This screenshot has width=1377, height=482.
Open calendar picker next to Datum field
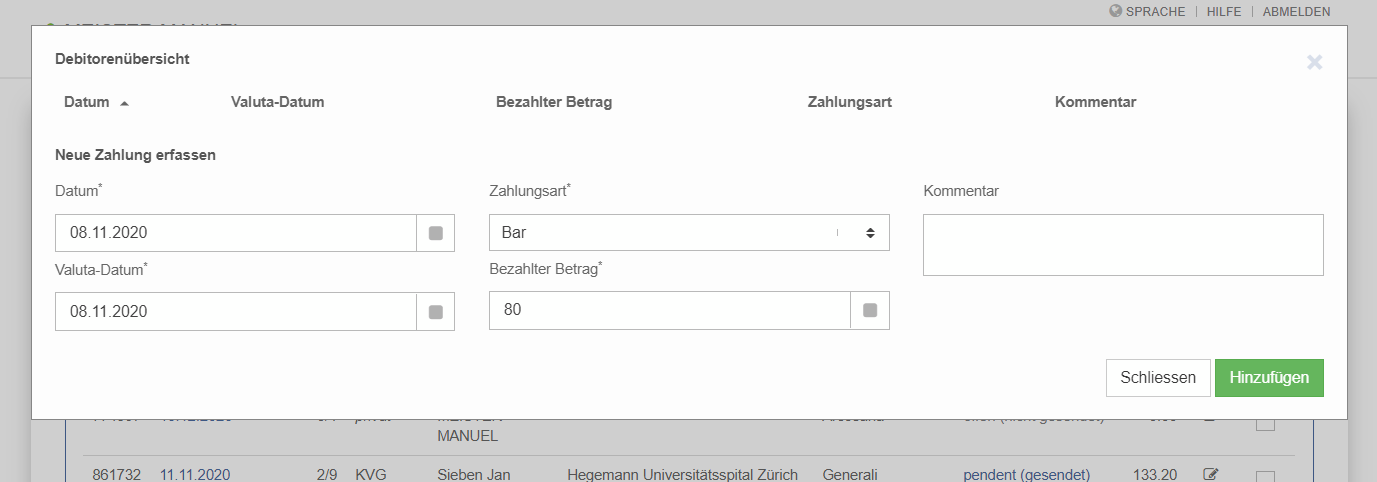[x=435, y=233]
